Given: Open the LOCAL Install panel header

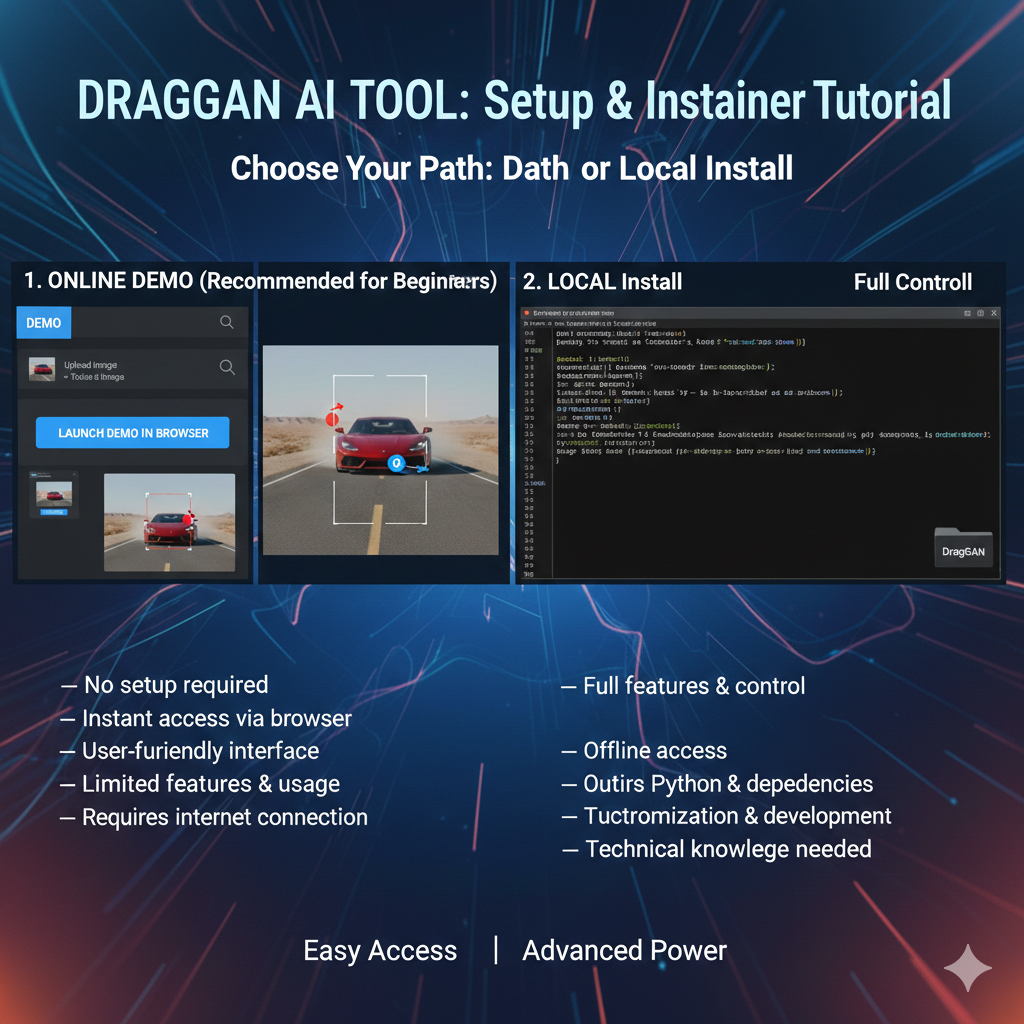Looking at the screenshot, I should [x=600, y=282].
